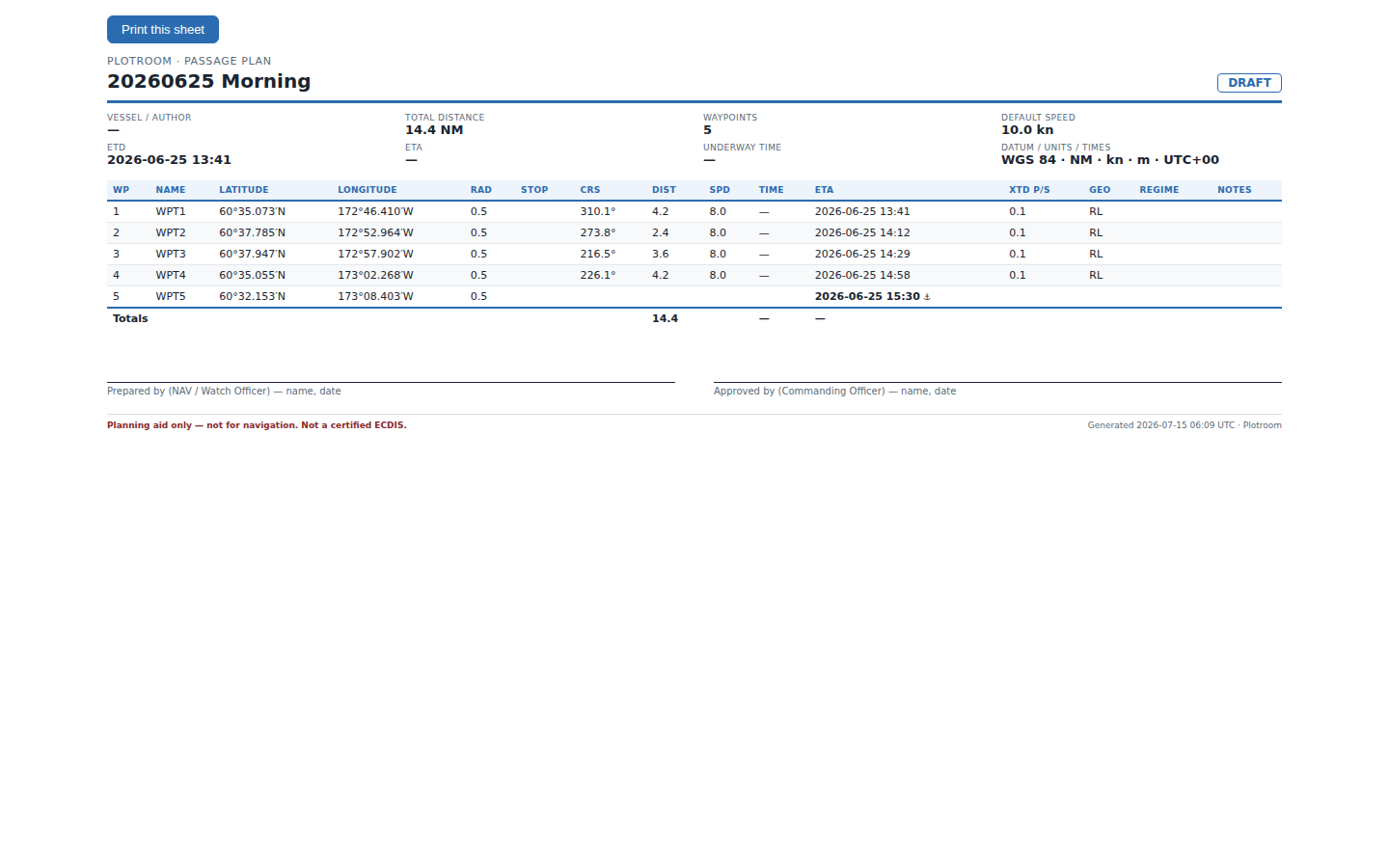
Task: Click the XTD P/S column header
Action: [1029, 190]
